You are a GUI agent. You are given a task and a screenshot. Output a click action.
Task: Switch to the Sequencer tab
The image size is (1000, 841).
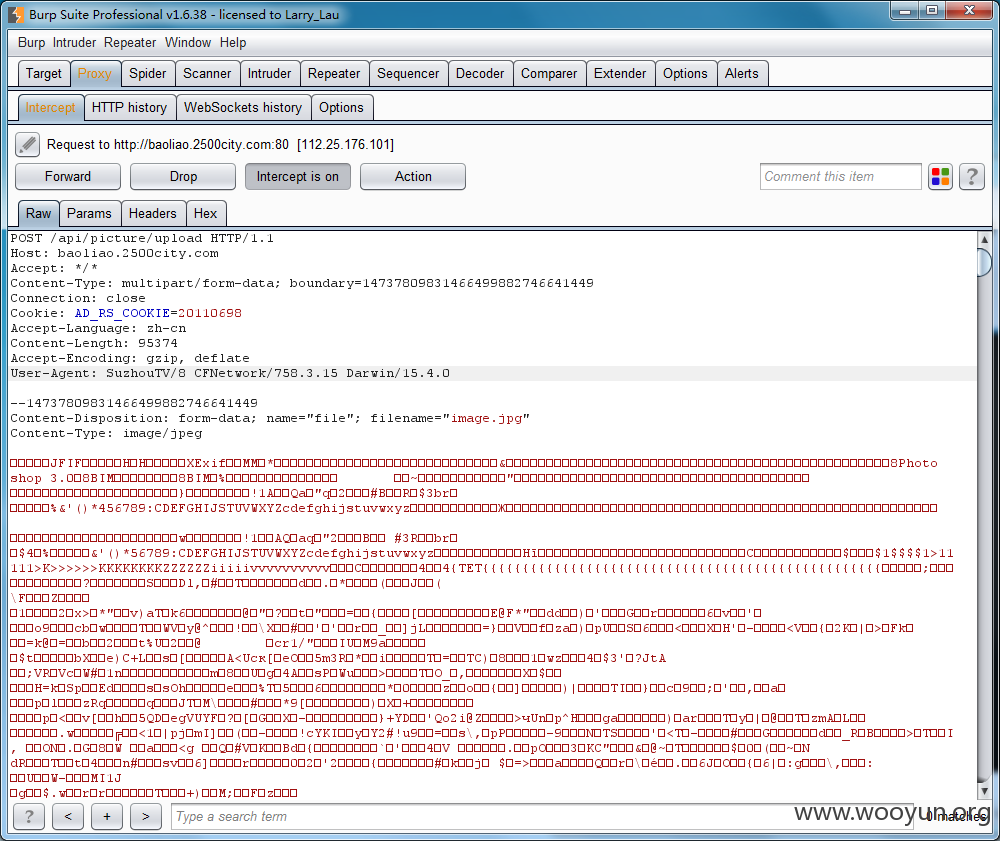click(408, 73)
